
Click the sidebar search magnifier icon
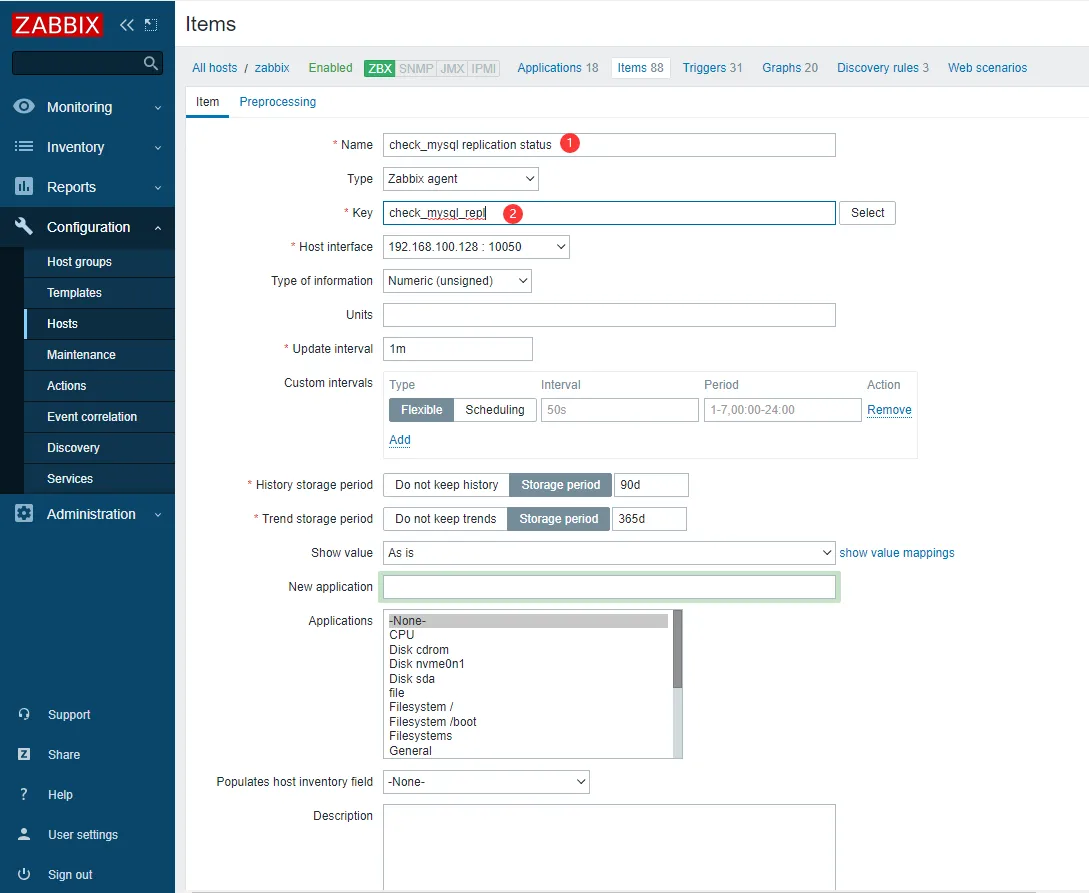(x=150, y=63)
